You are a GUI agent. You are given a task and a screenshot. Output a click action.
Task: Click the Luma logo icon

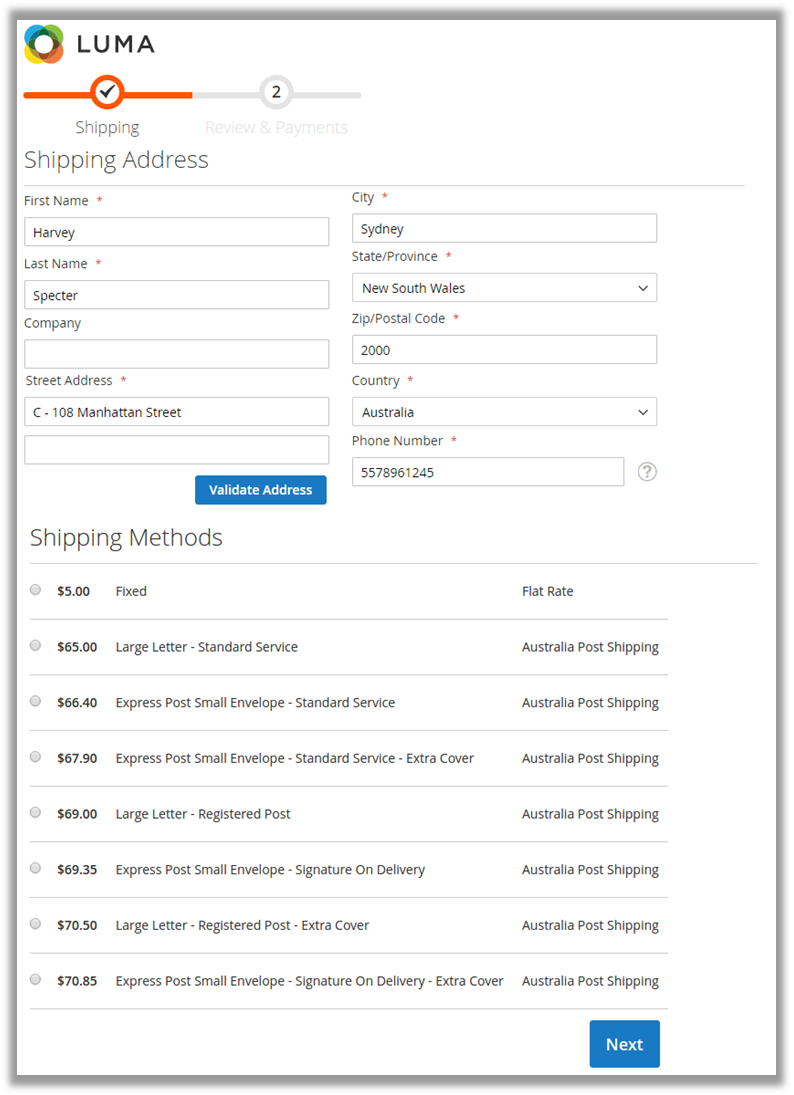click(44, 44)
